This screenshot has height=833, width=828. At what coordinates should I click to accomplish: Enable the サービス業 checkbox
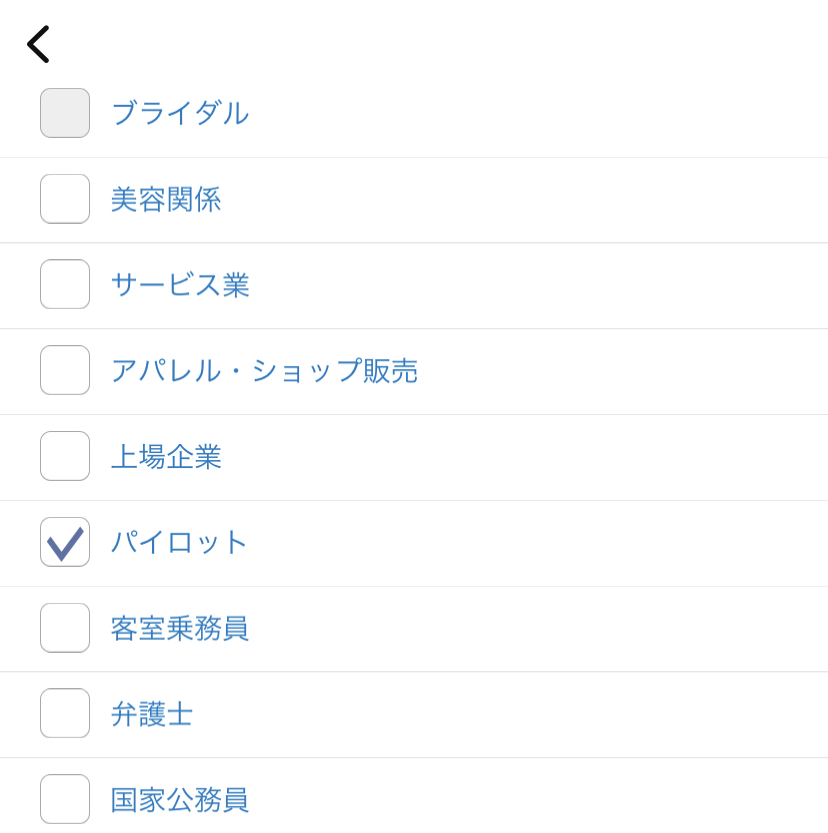coord(65,284)
